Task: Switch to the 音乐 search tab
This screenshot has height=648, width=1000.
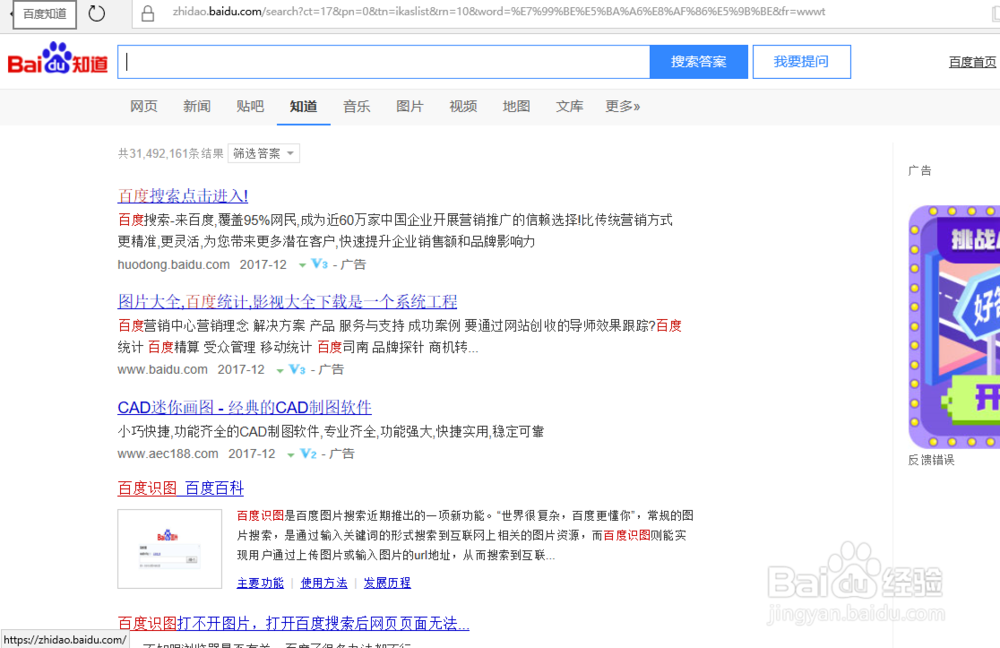Action: [357, 107]
